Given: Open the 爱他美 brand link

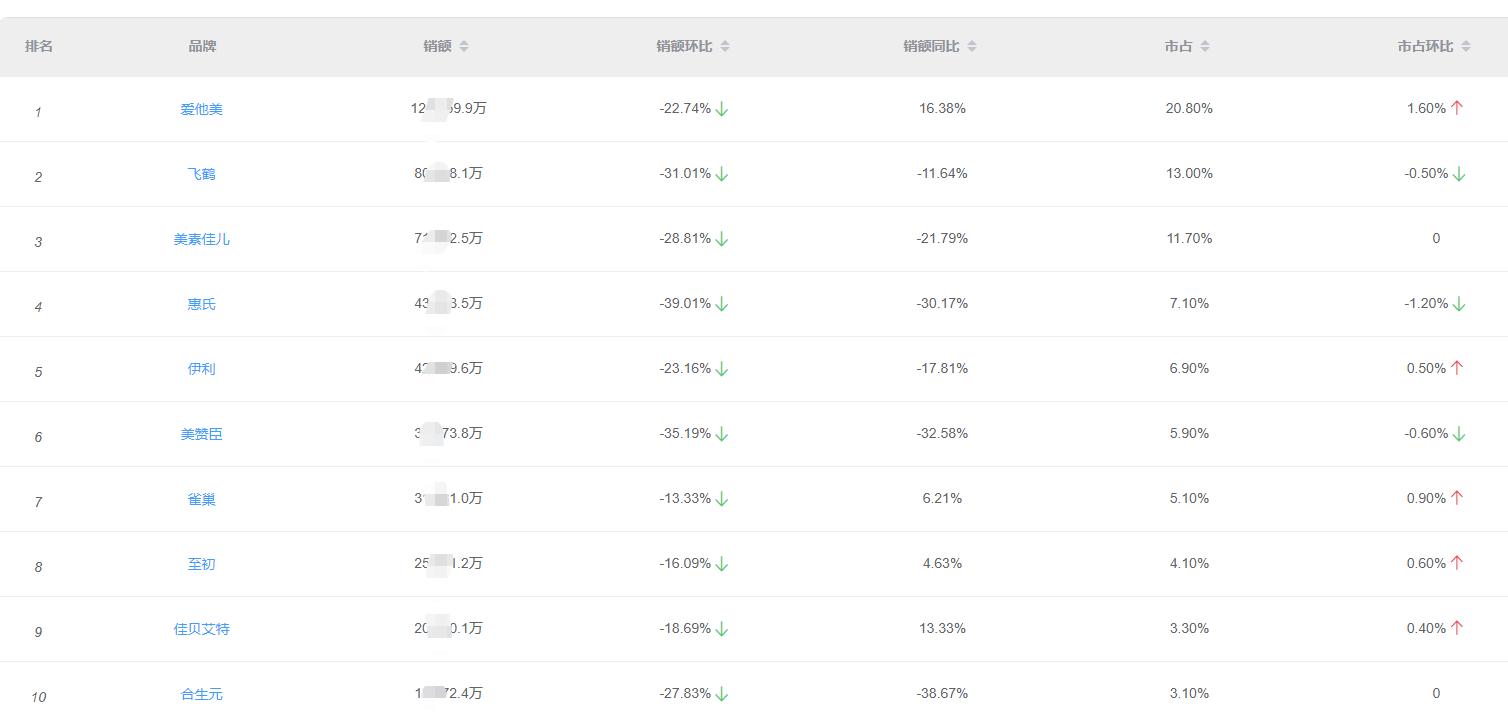Looking at the screenshot, I should coord(201,109).
